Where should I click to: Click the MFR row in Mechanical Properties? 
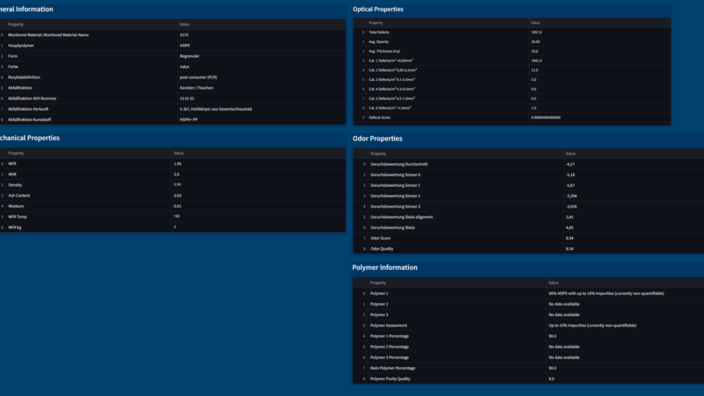tap(172, 164)
